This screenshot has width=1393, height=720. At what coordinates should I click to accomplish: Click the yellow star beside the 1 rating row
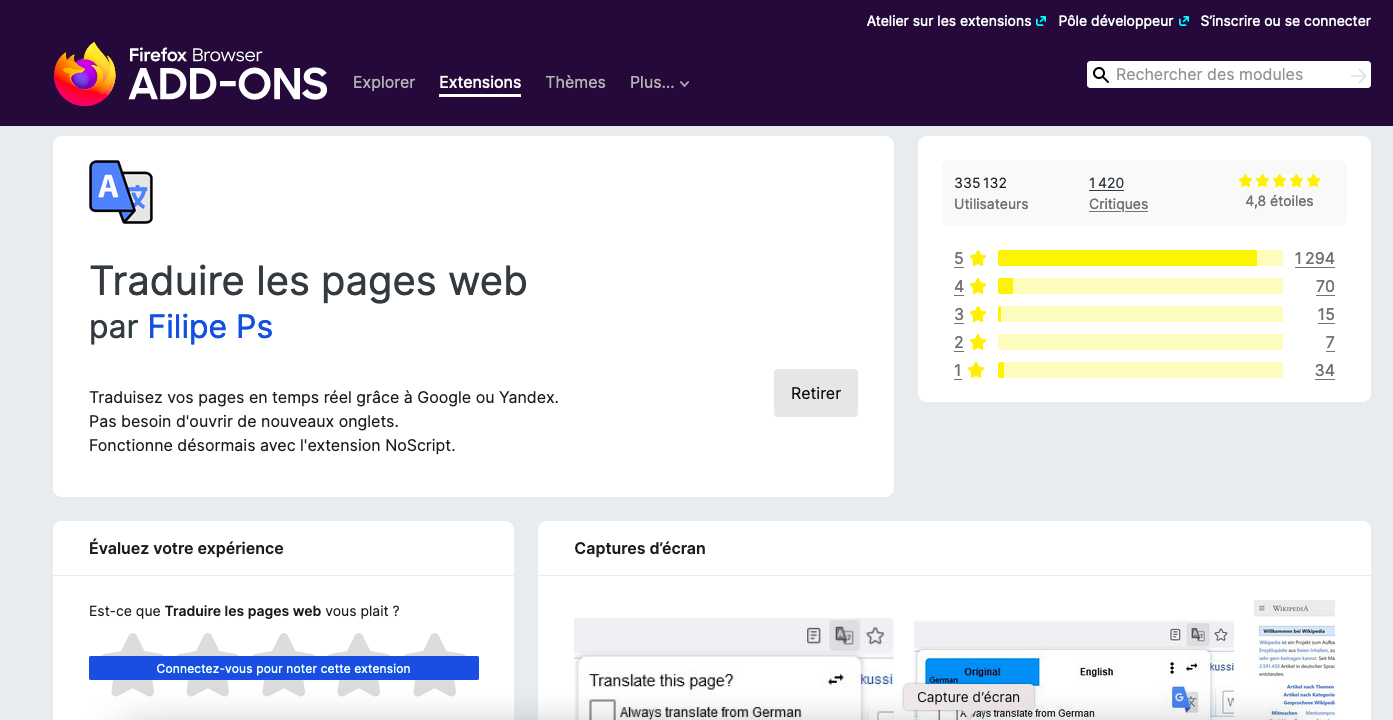tap(977, 370)
